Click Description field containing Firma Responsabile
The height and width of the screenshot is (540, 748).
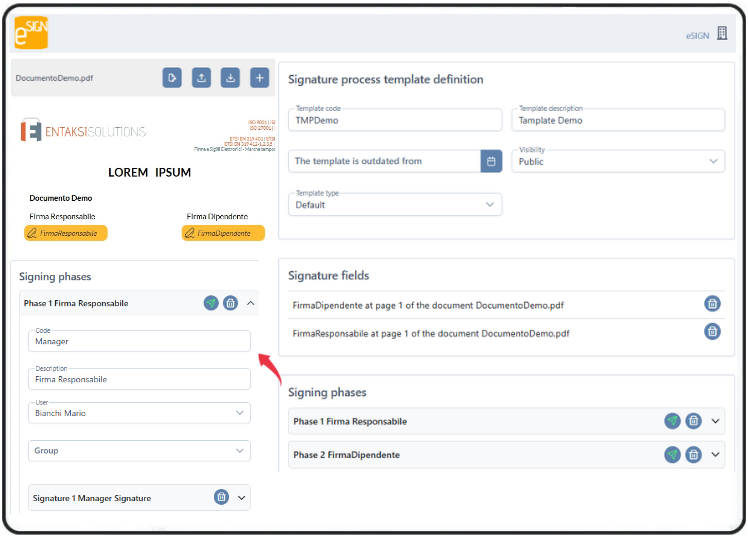[x=139, y=379]
